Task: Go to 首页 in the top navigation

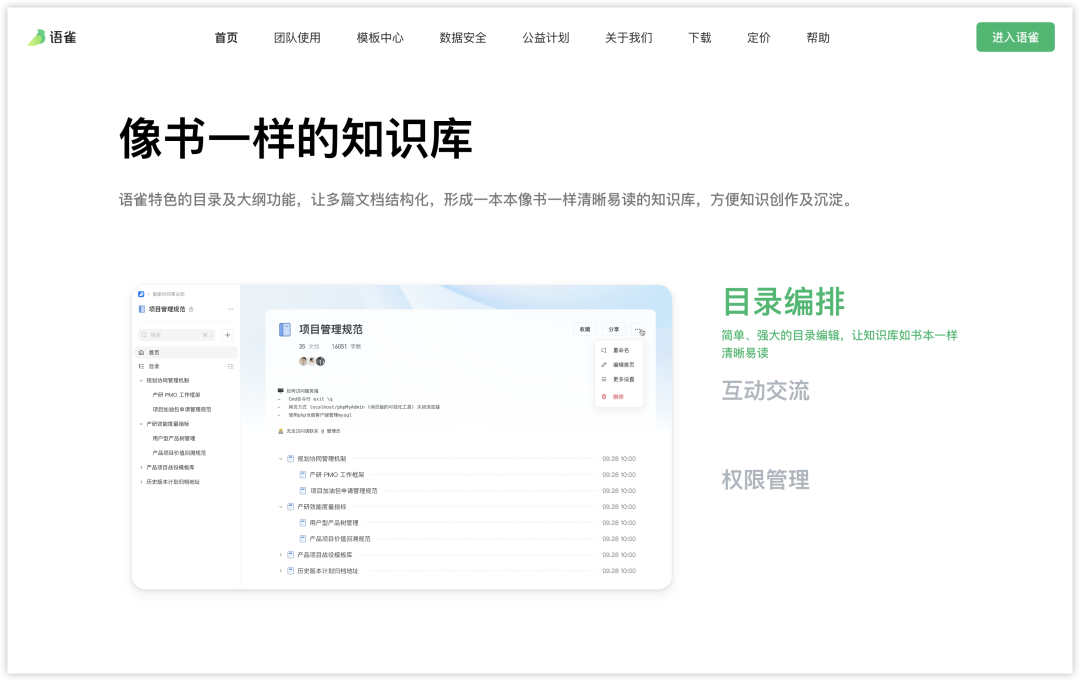Action: pyautogui.click(x=226, y=38)
